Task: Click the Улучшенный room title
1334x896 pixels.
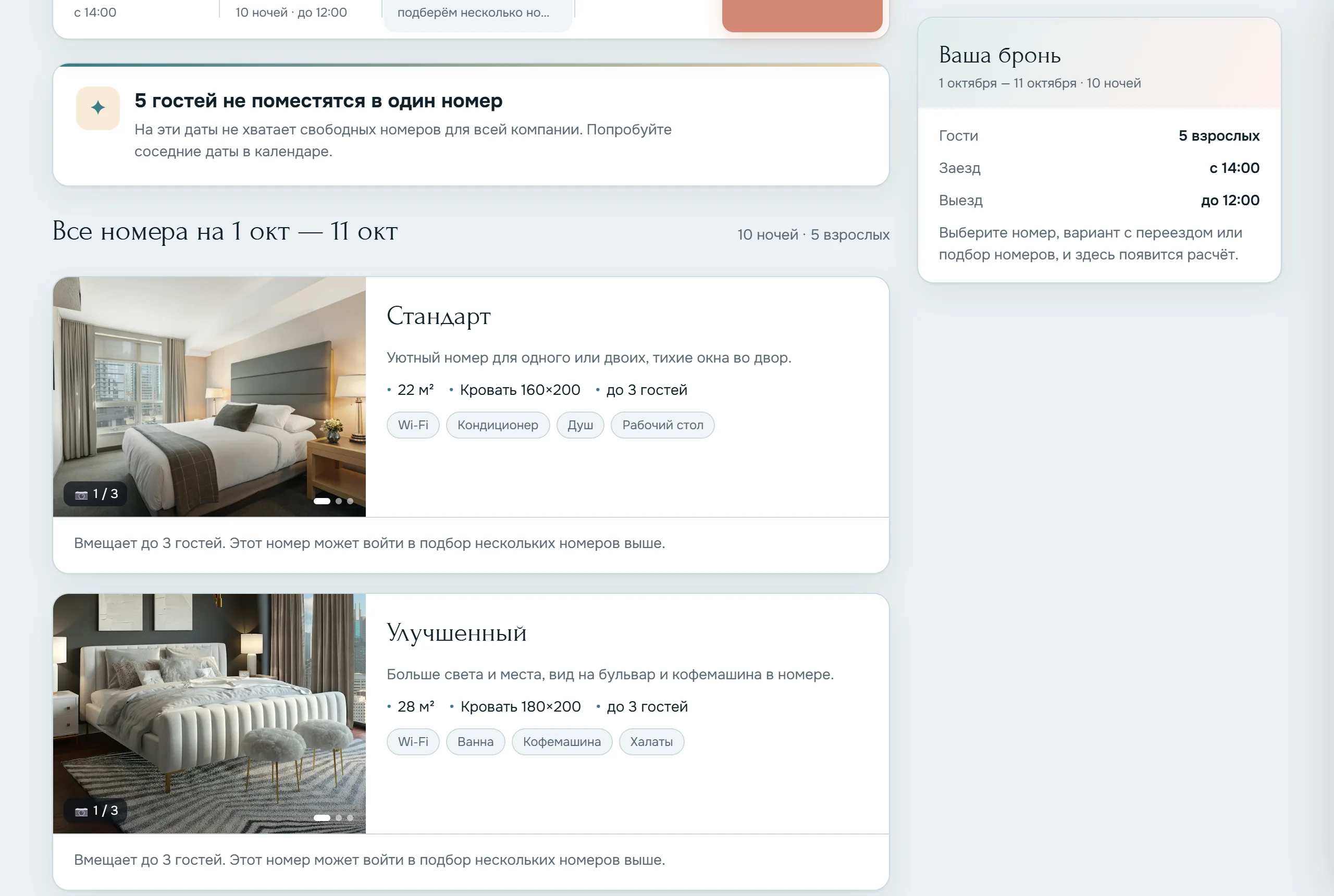Action: click(456, 632)
